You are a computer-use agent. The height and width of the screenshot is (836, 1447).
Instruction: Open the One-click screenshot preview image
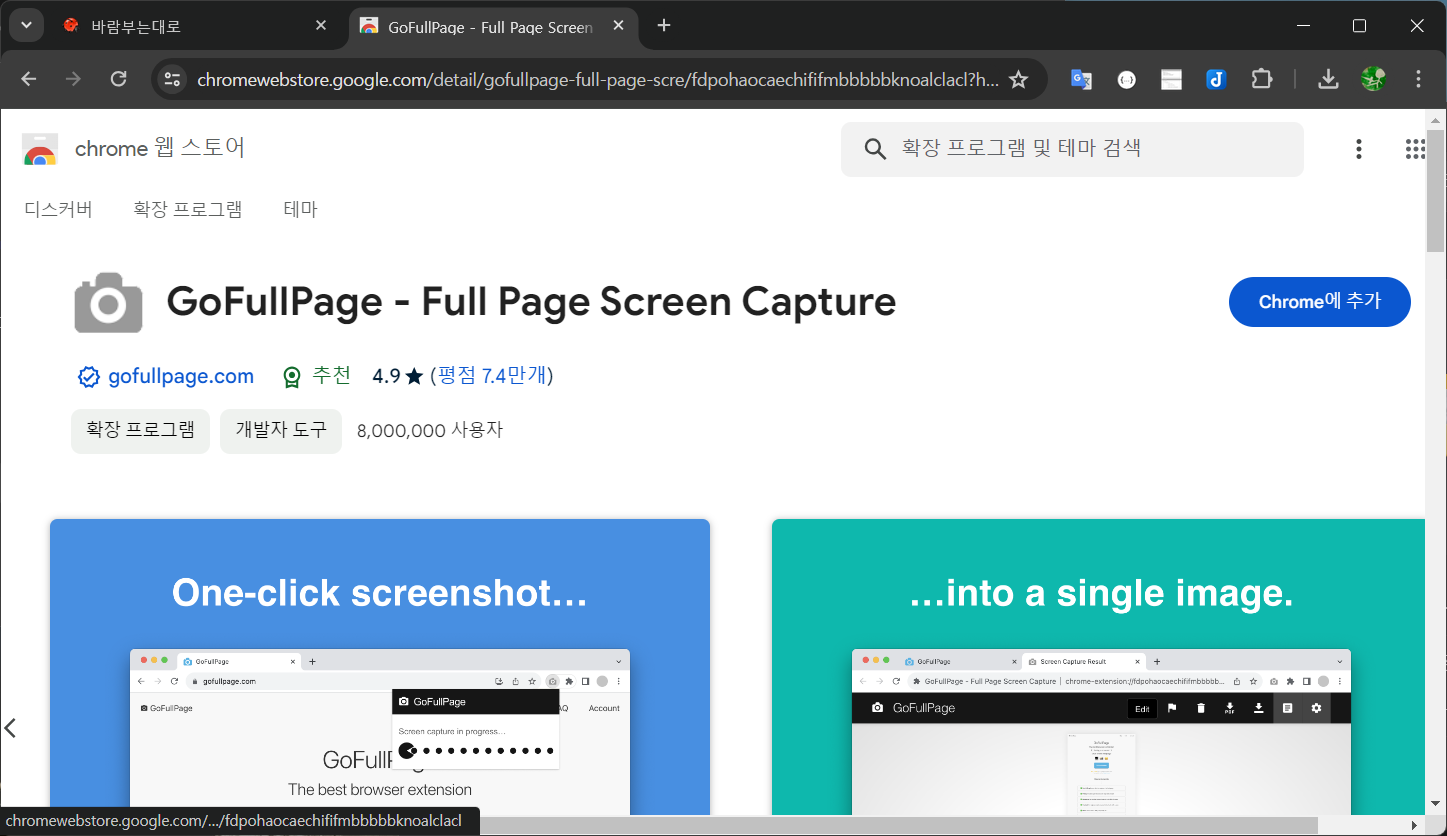380,667
